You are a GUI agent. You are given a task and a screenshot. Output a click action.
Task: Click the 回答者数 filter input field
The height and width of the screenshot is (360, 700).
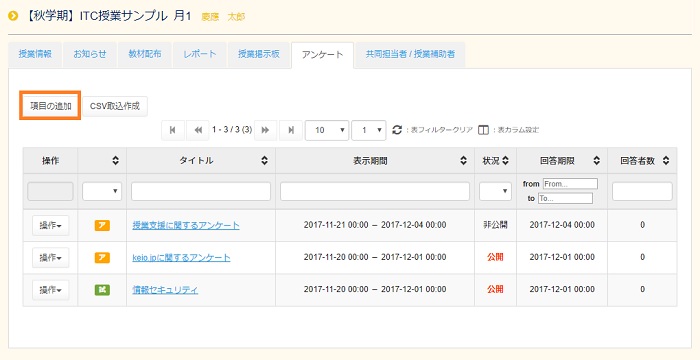[642, 191]
